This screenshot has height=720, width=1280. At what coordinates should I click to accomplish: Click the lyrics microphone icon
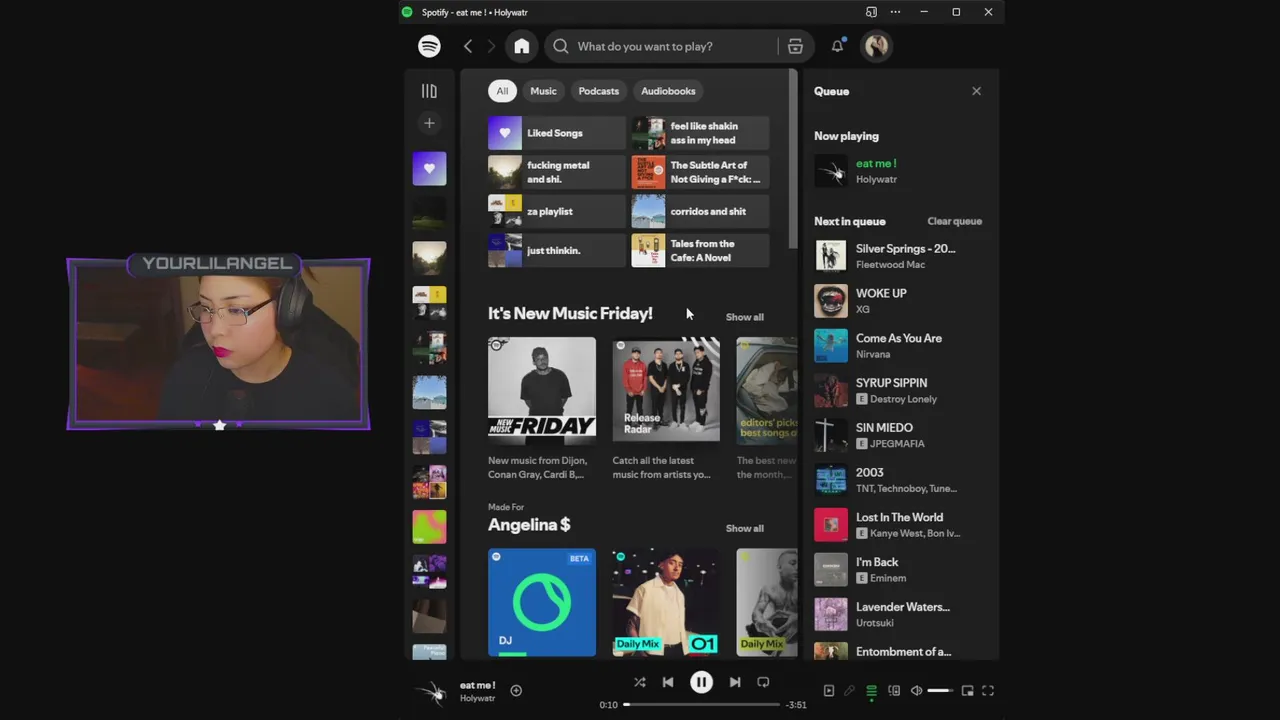(x=850, y=690)
